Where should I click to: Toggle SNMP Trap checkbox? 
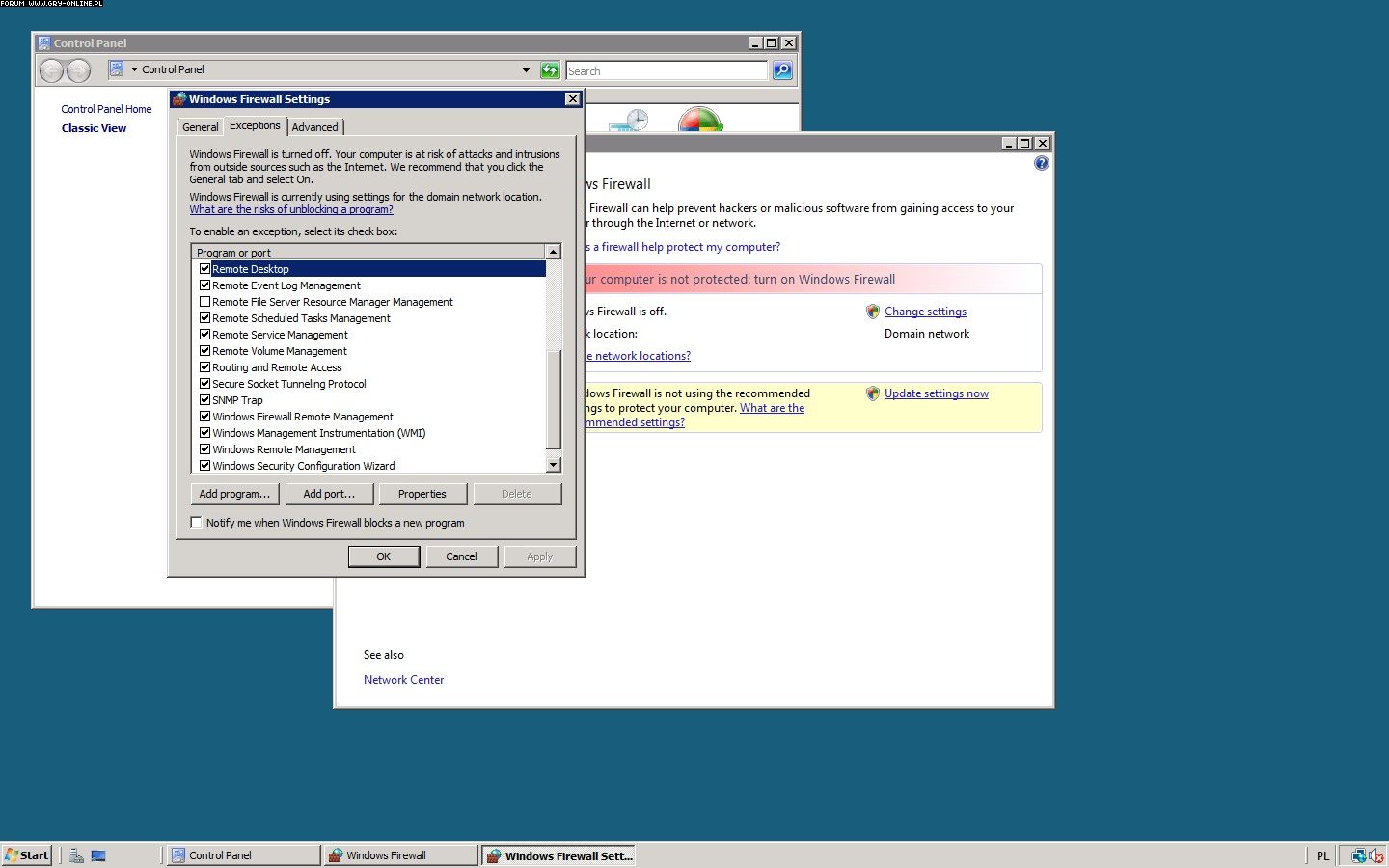pos(204,400)
